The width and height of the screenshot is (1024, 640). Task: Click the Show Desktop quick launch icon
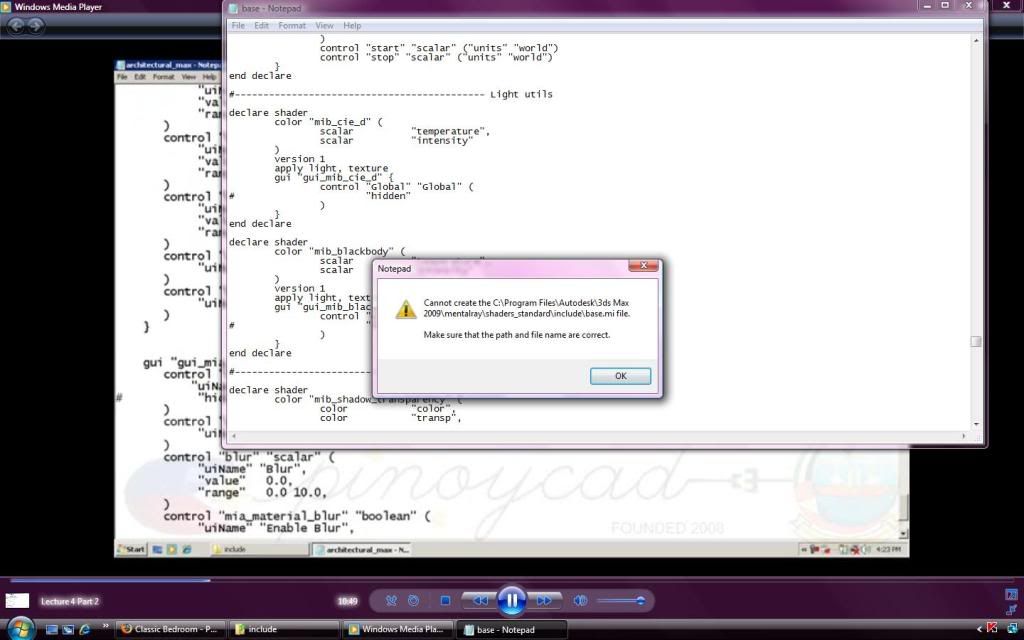52,630
